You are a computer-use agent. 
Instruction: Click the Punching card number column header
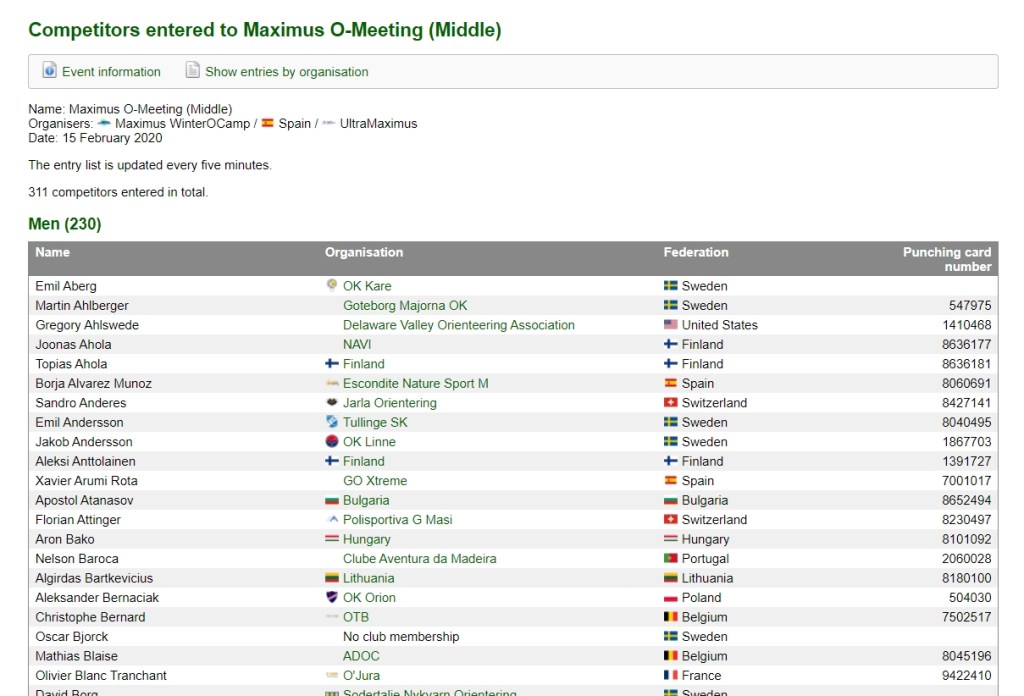946,259
